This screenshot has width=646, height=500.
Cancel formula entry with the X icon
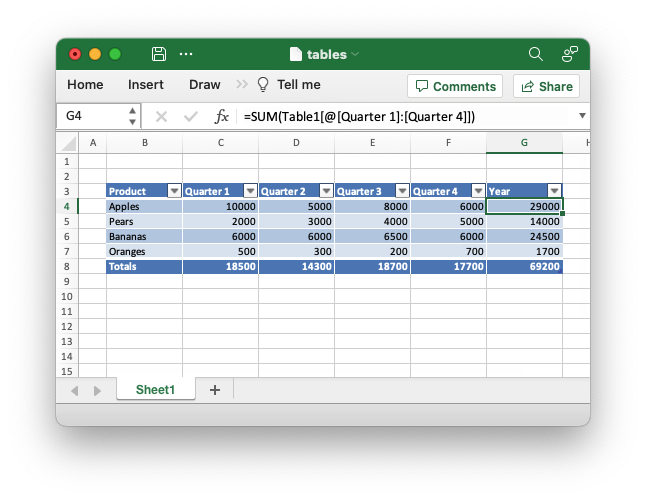[x=161, y=117]
